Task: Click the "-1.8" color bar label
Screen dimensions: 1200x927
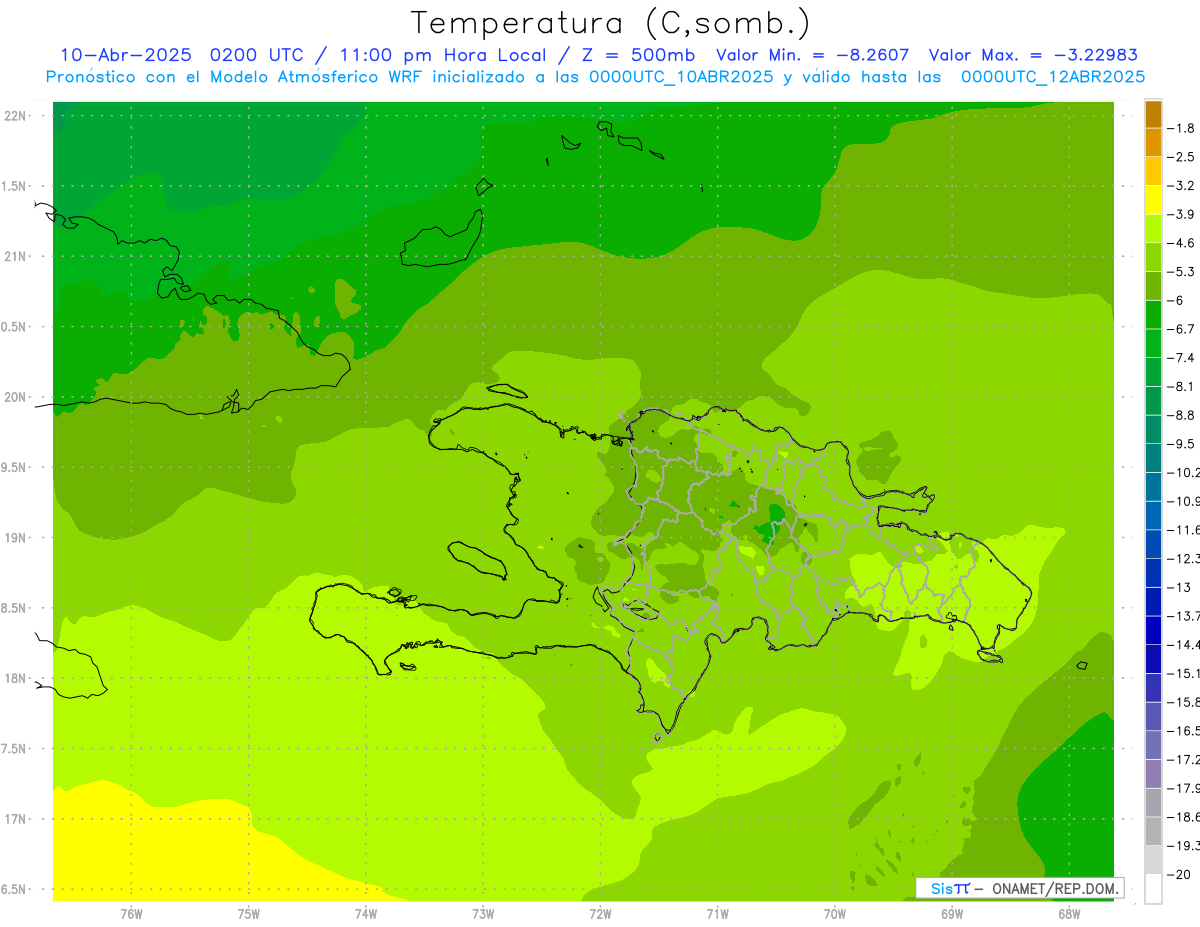Action: [1182, 128]
